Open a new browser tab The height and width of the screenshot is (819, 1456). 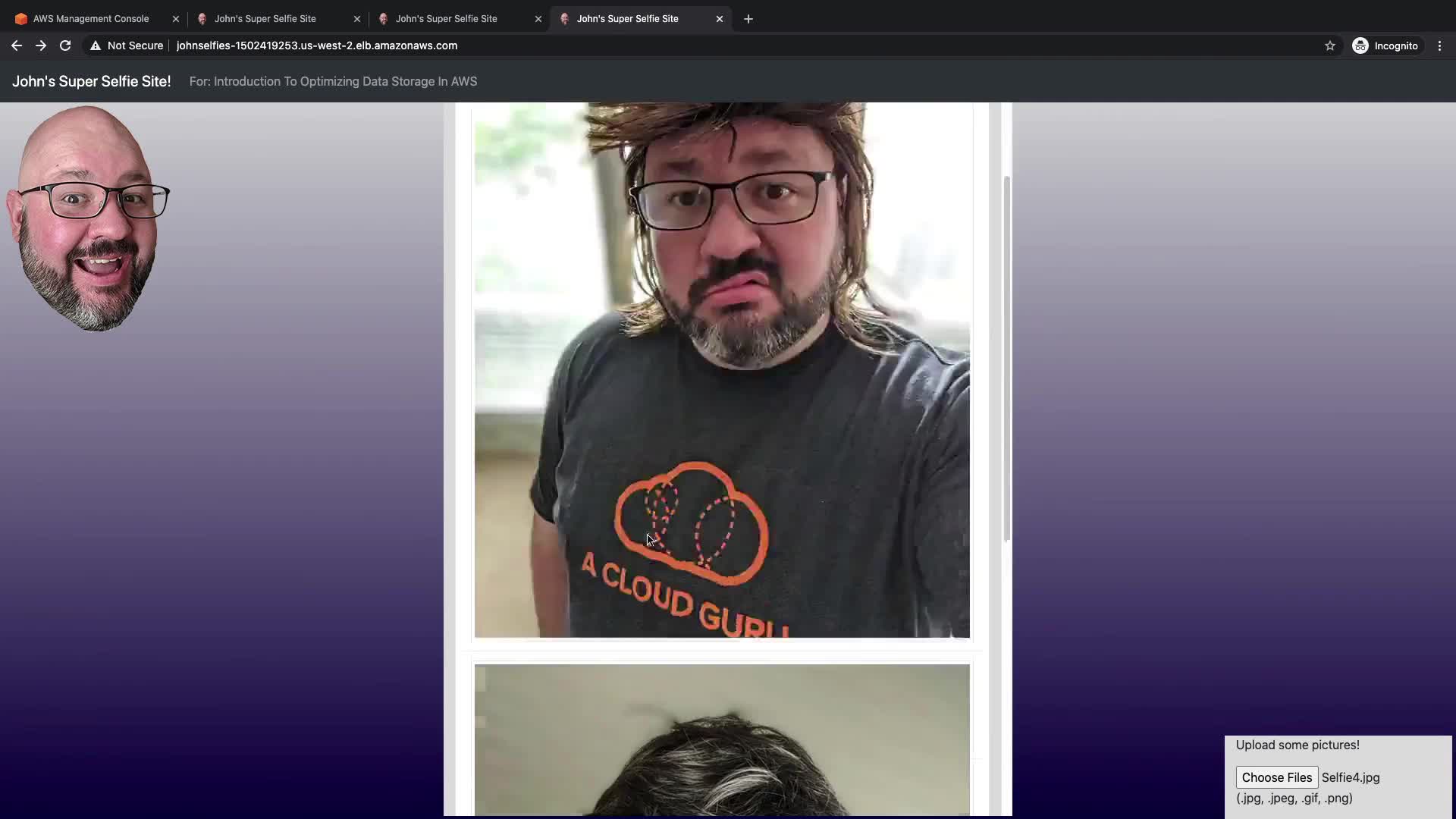(x=748, y=19)
